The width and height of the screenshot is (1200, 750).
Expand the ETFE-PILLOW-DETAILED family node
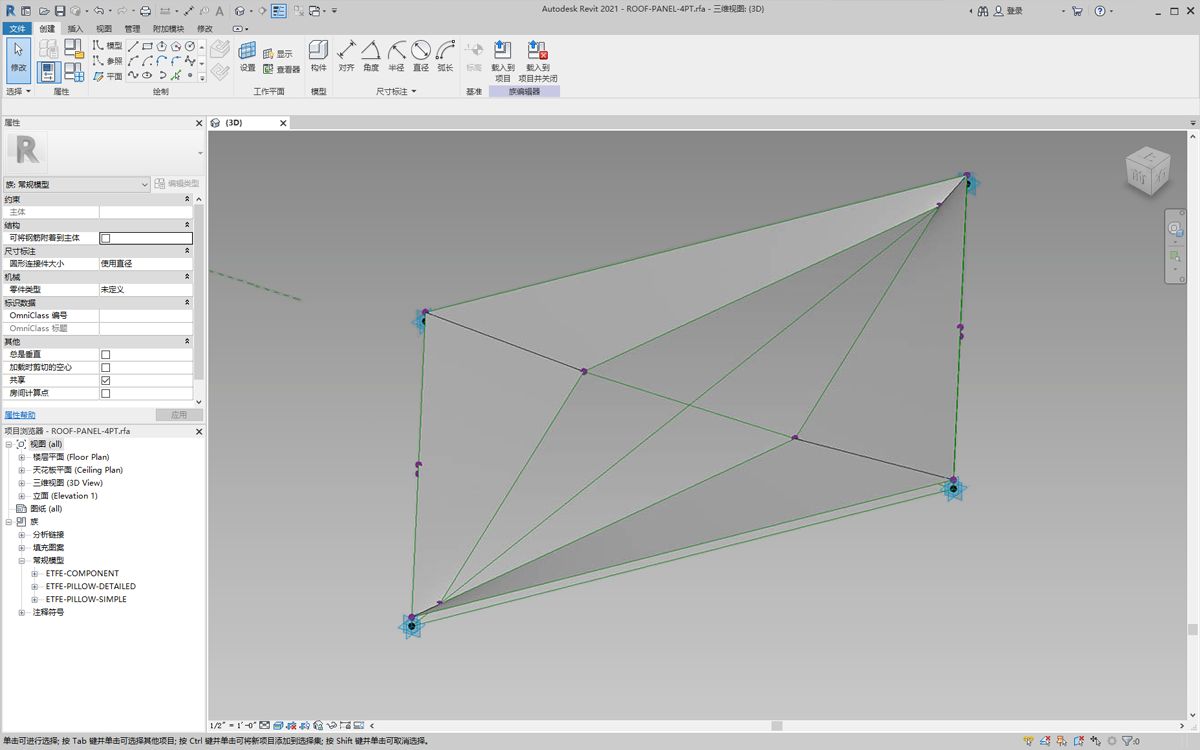[35, 587]
